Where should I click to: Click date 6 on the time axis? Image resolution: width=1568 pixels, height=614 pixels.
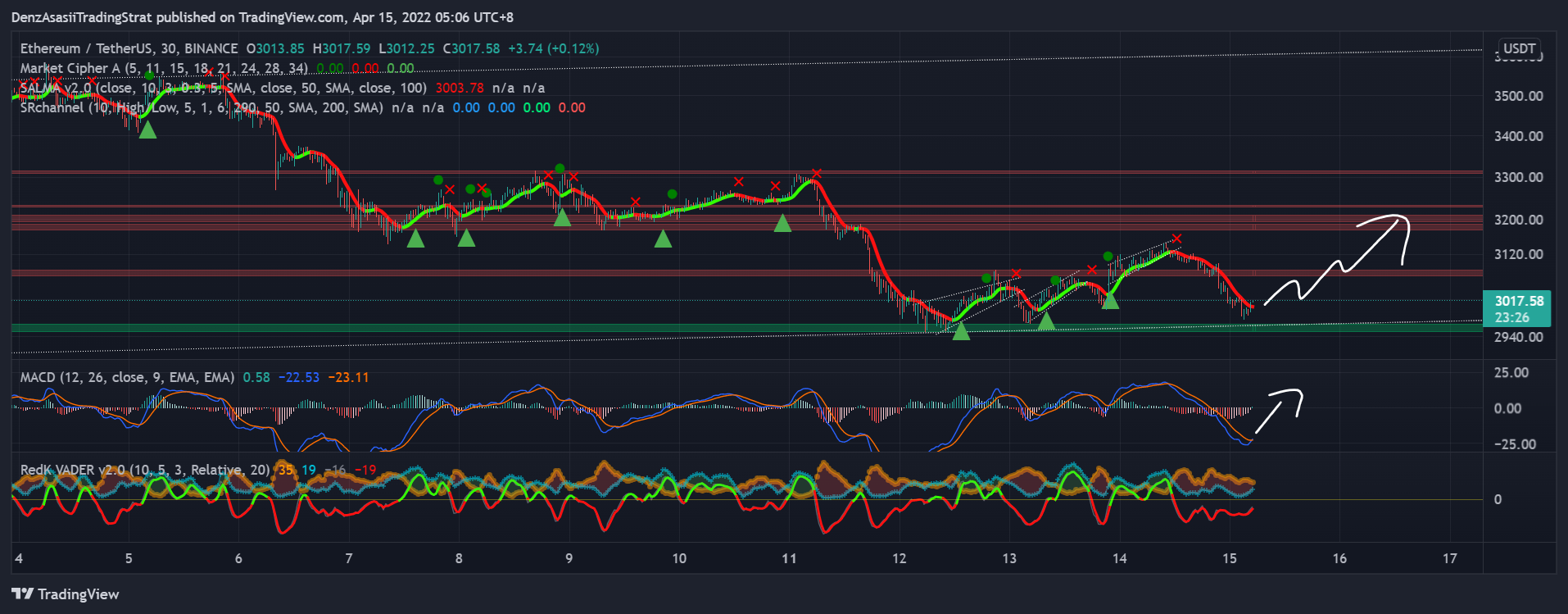click(238, 558)
